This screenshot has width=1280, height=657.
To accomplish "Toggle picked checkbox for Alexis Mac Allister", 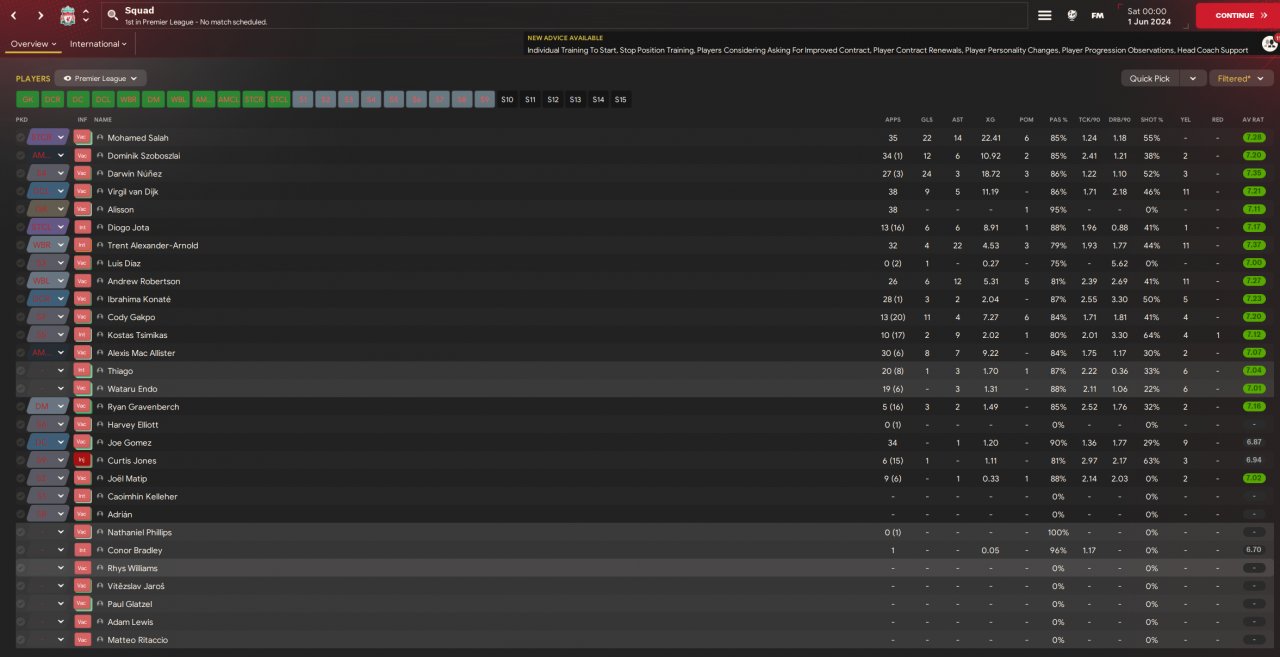I will [x=21, y=353].
